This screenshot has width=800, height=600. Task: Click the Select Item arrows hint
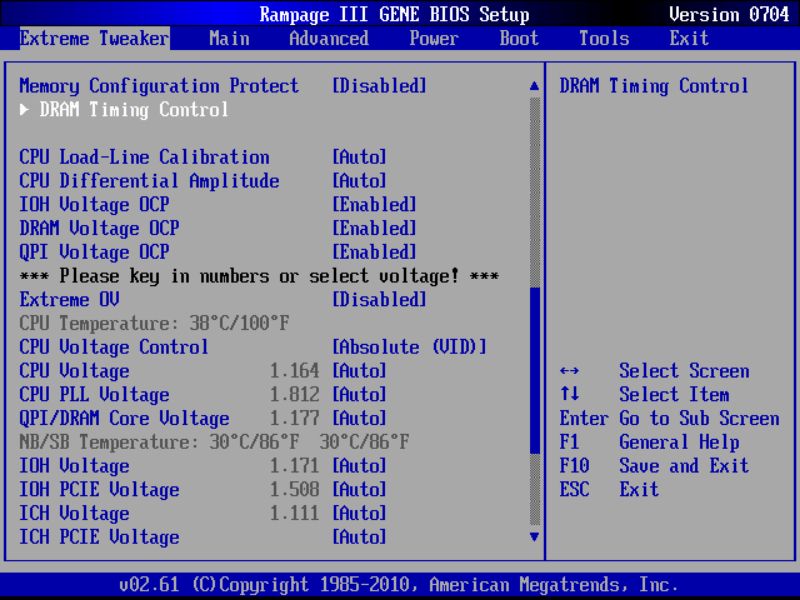pos(644,394)
